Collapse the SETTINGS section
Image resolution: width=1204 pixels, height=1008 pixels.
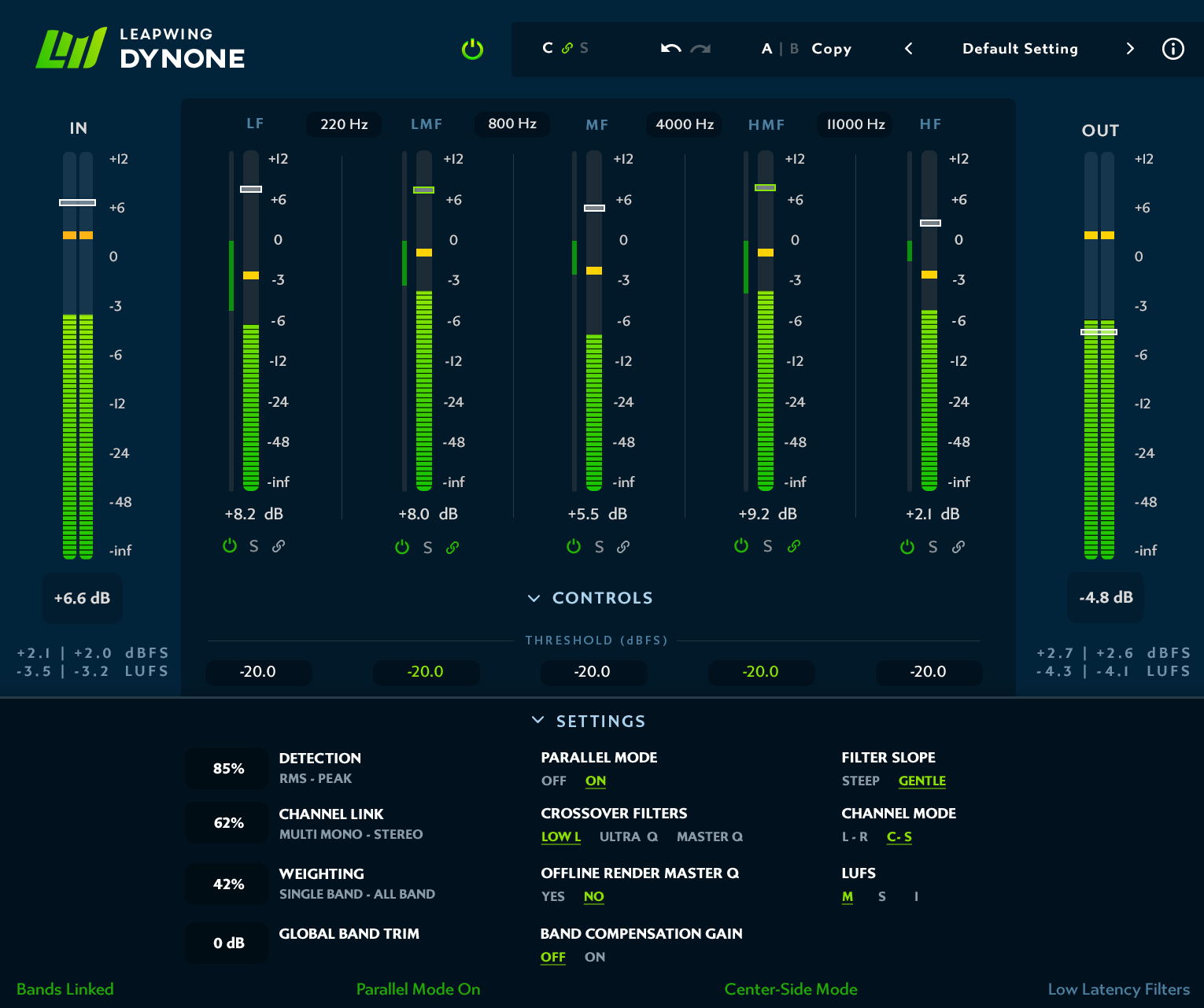click(x=538, y=720)
